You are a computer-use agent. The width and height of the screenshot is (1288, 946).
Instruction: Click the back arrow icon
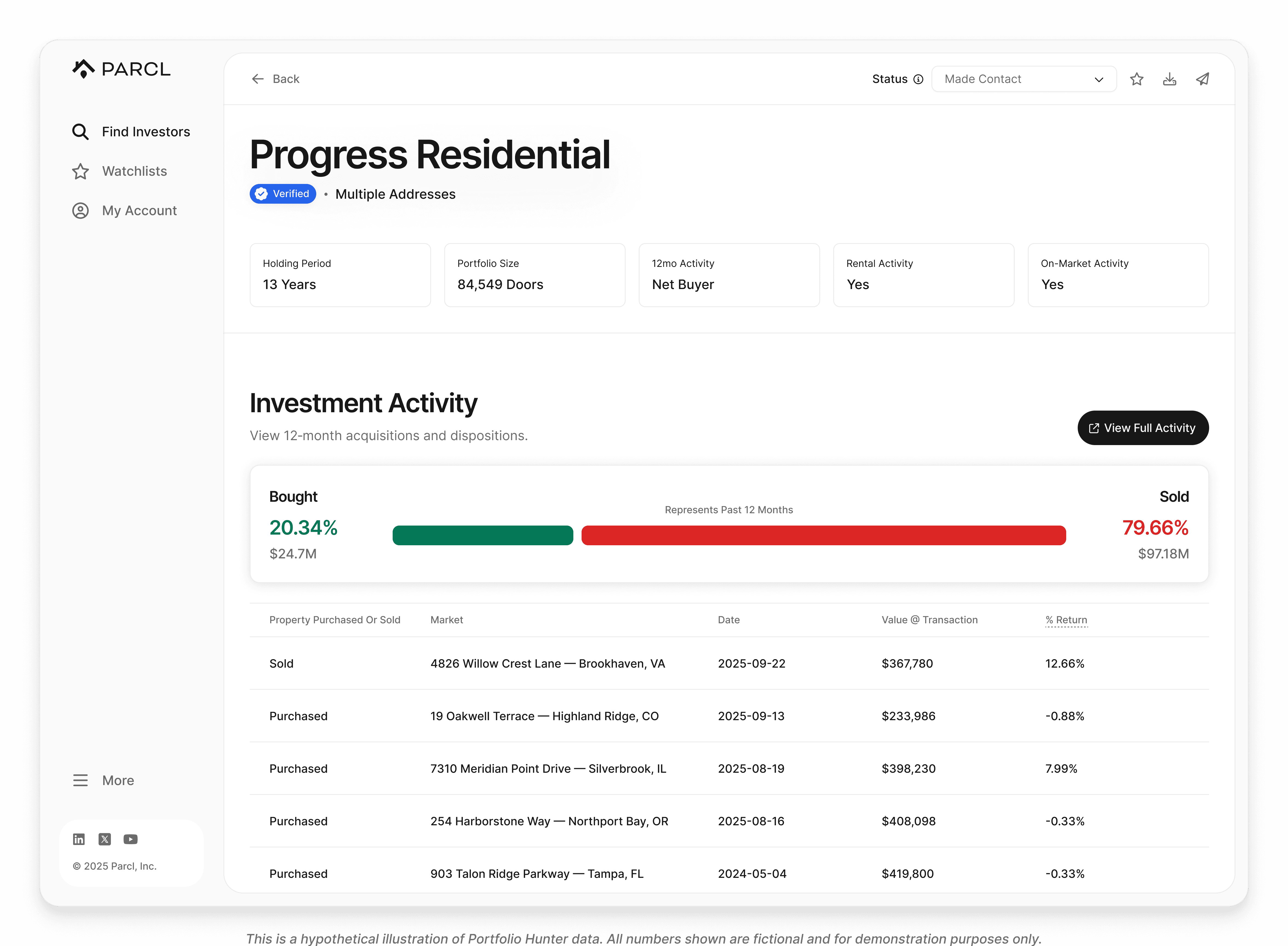tap(258, 79)
